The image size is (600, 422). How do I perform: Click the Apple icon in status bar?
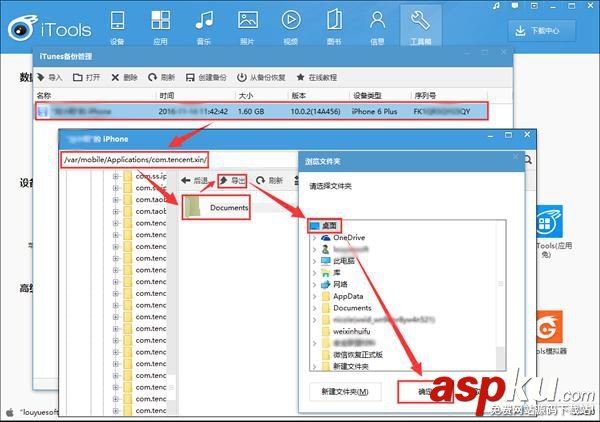tap(10, 412)
